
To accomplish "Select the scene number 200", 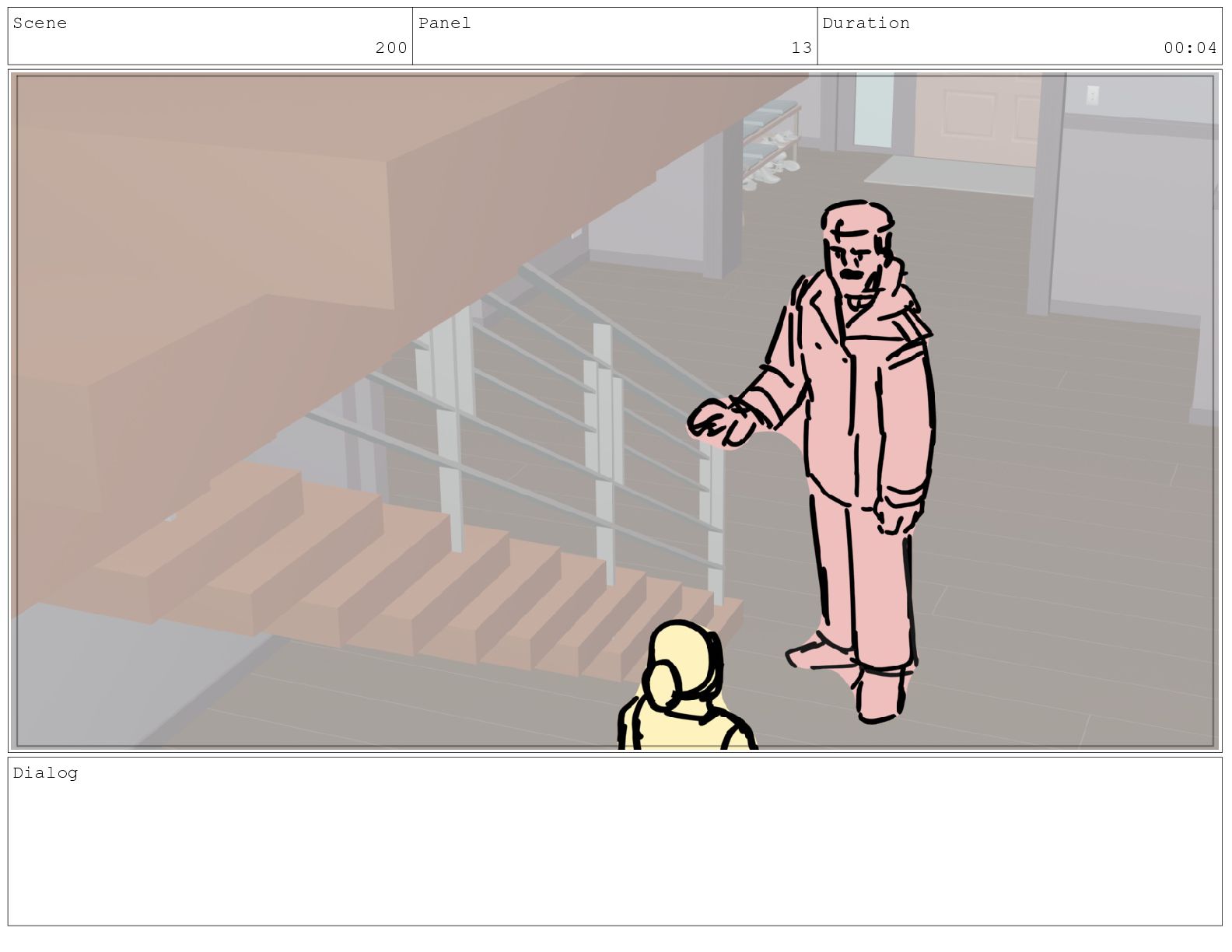I will [391, 48].
